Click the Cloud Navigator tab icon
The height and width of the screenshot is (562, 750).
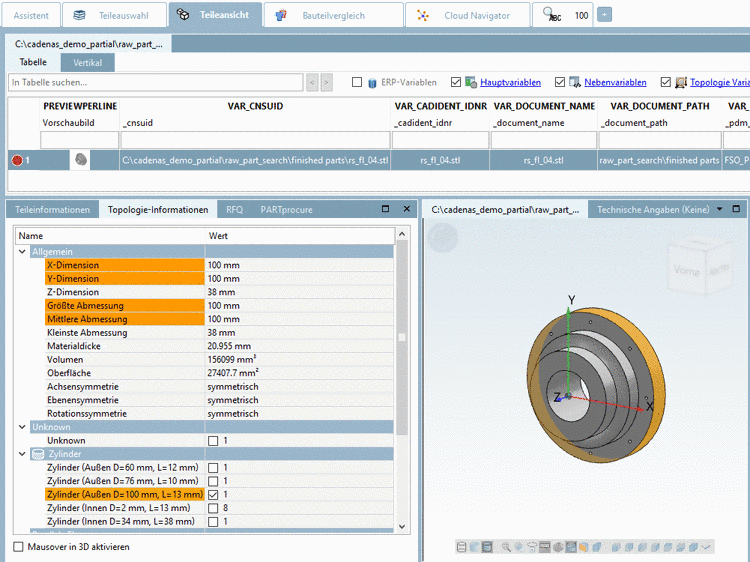tap(423, 15)
